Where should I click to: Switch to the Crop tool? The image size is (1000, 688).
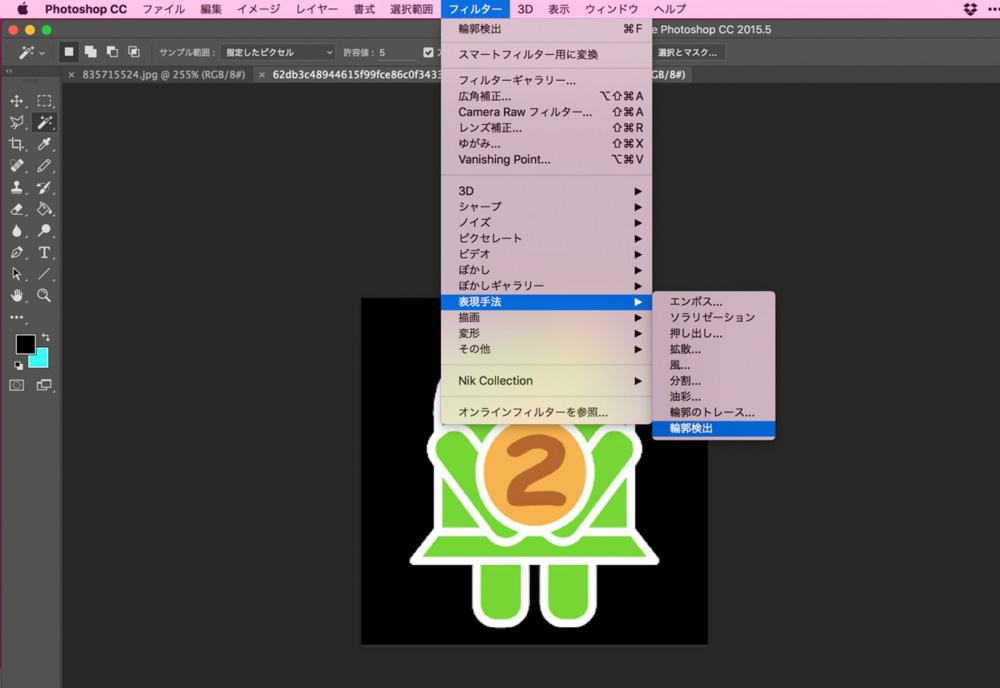[x=16, y=143]
